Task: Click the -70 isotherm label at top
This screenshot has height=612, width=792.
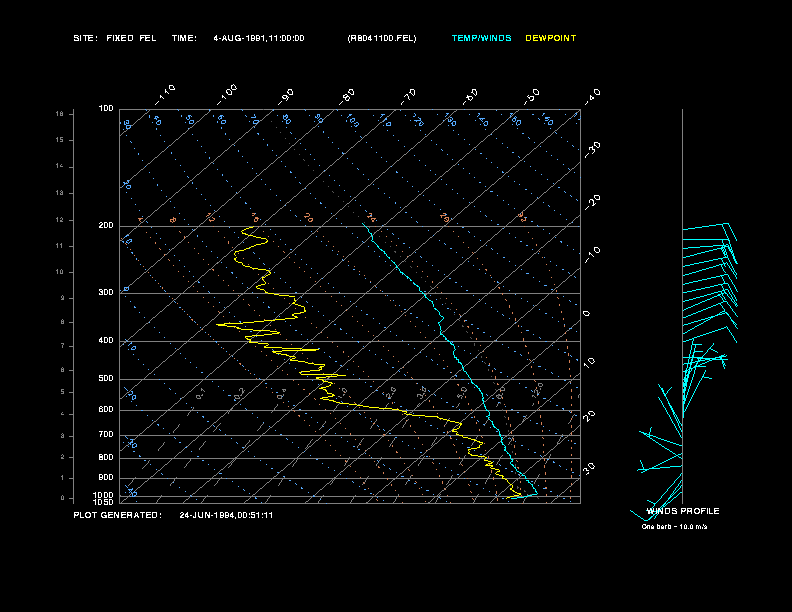Action: (408, 96)
